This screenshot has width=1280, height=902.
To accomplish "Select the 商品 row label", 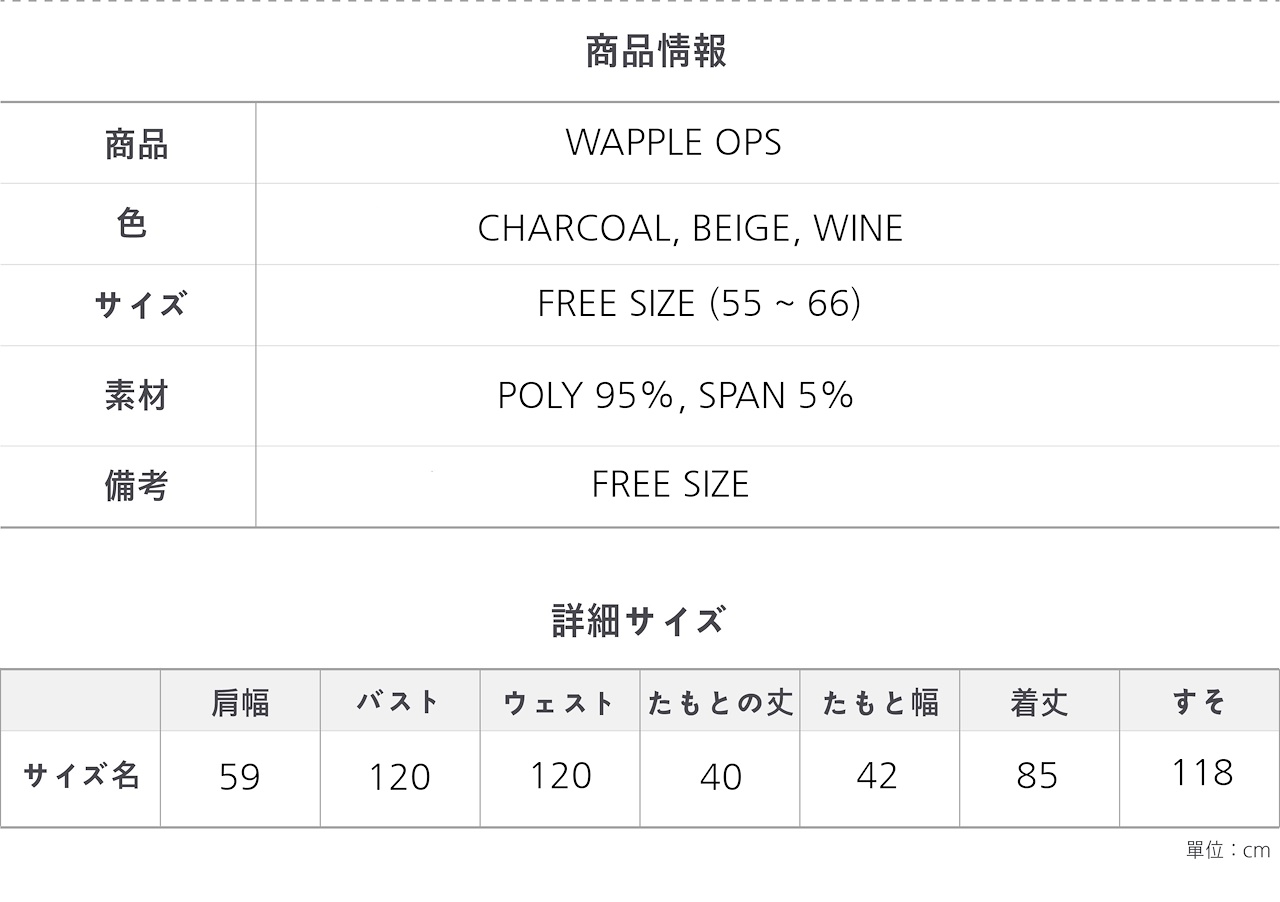I will [x=136, y=145].
